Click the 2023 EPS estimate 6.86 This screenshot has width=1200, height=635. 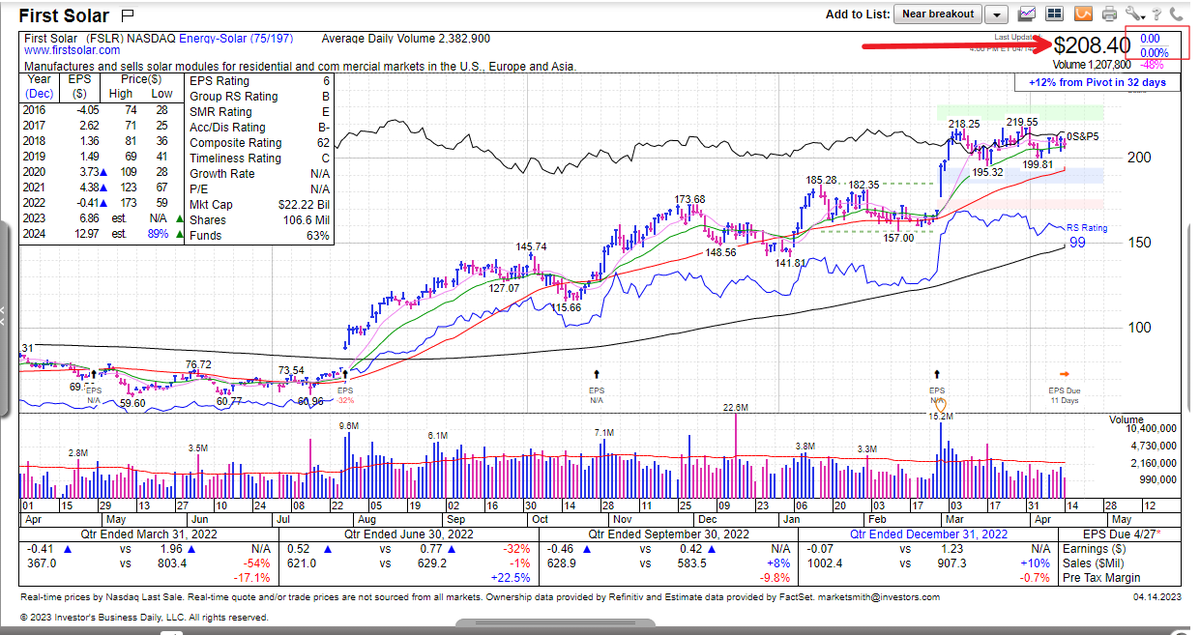[88, 217]
